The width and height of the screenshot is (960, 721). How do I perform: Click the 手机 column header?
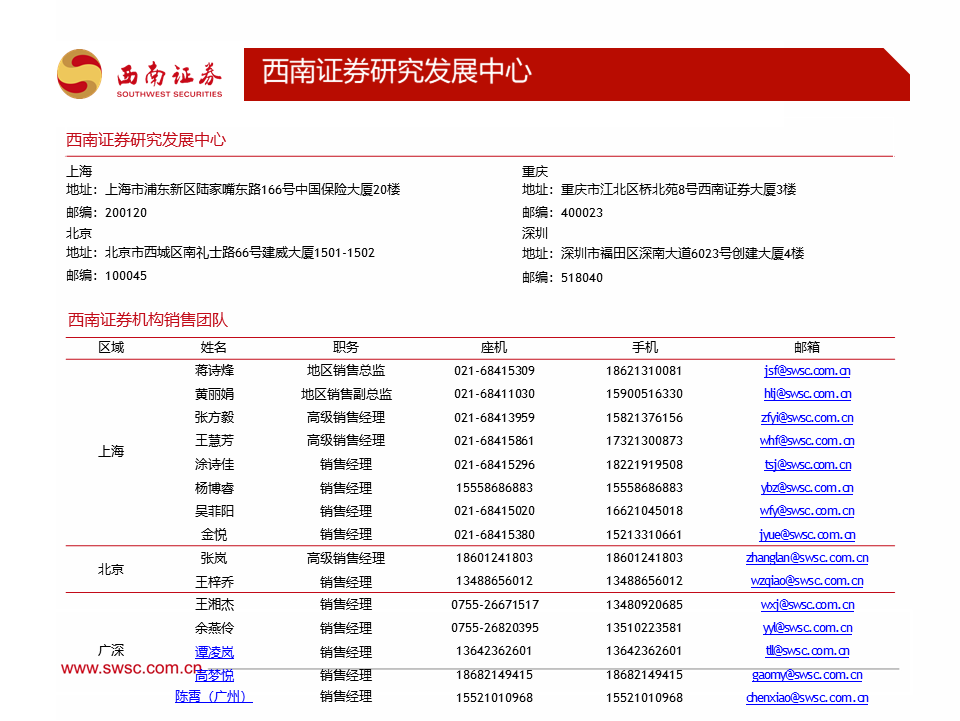(645, 348)
